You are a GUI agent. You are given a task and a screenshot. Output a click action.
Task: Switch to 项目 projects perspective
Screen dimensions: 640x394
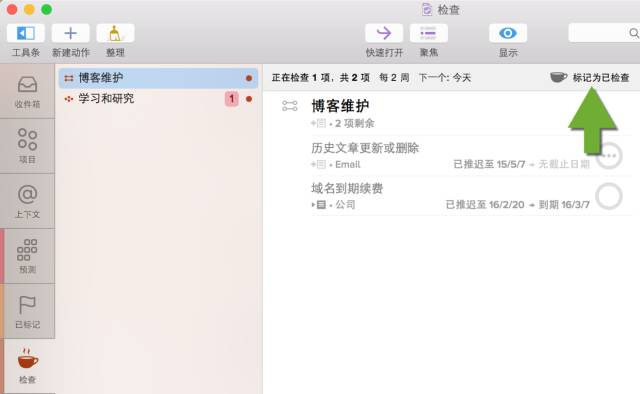pos(27,146)
